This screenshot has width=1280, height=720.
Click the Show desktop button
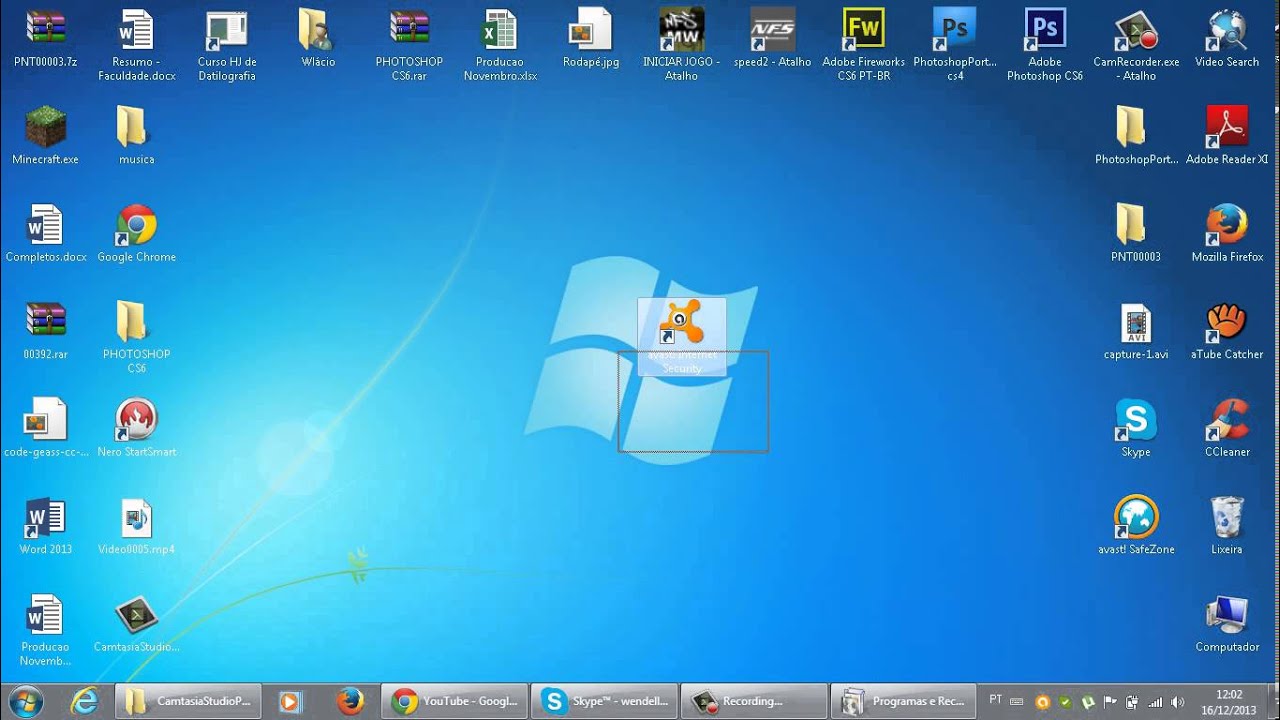click(1272, 702)
